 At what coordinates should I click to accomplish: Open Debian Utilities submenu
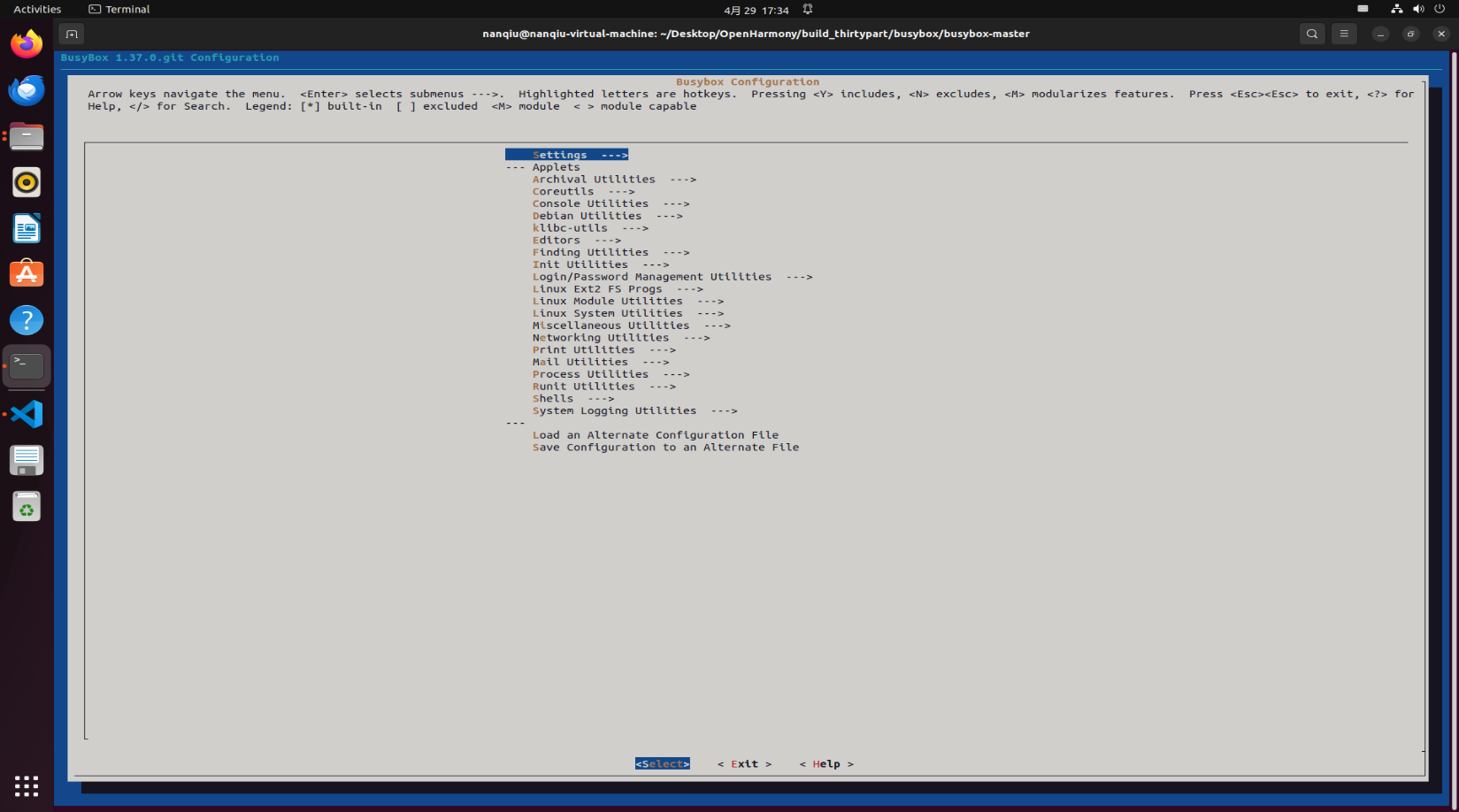pyautogui.click(x=607, y=216)
